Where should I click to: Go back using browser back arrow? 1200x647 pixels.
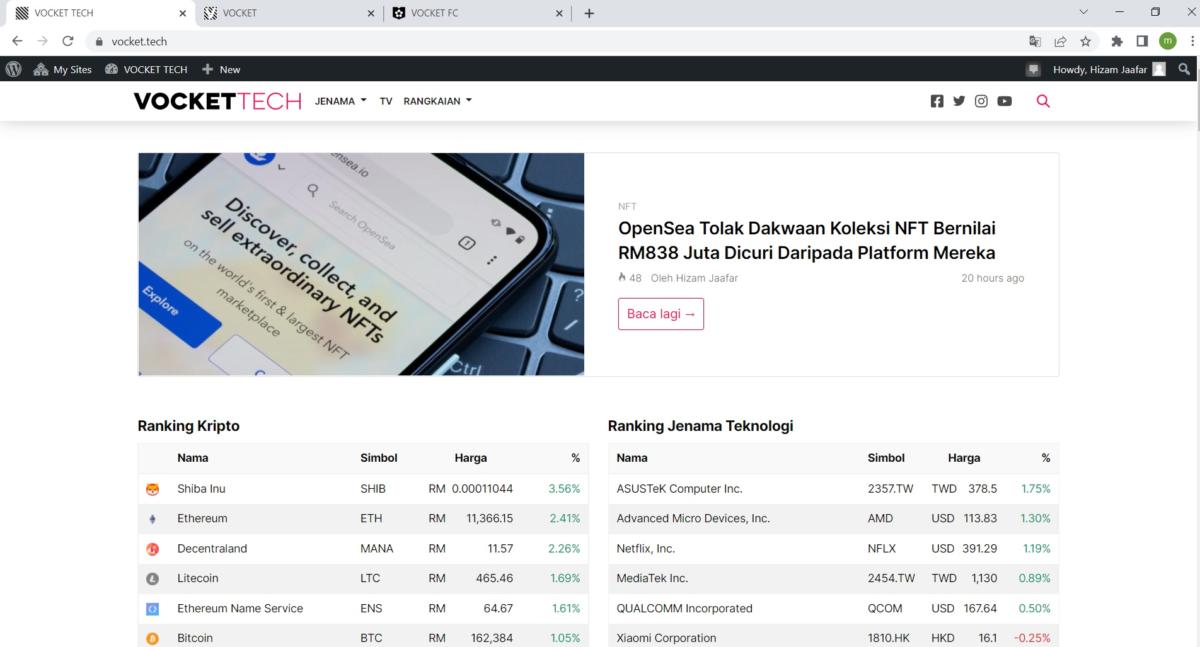[17, 41]
